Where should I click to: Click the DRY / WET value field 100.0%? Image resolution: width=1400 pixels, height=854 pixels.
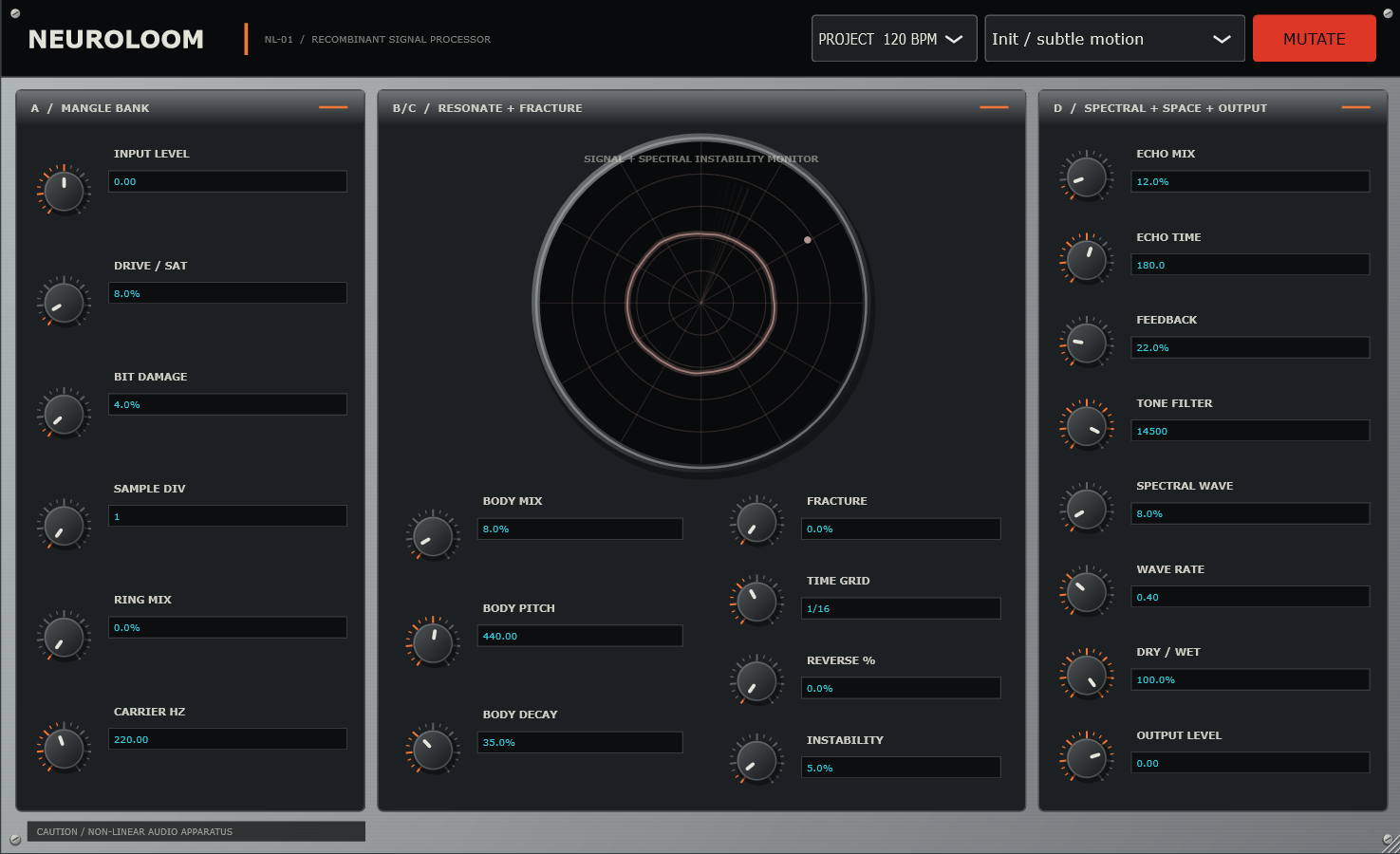(x=1250, y=679)
